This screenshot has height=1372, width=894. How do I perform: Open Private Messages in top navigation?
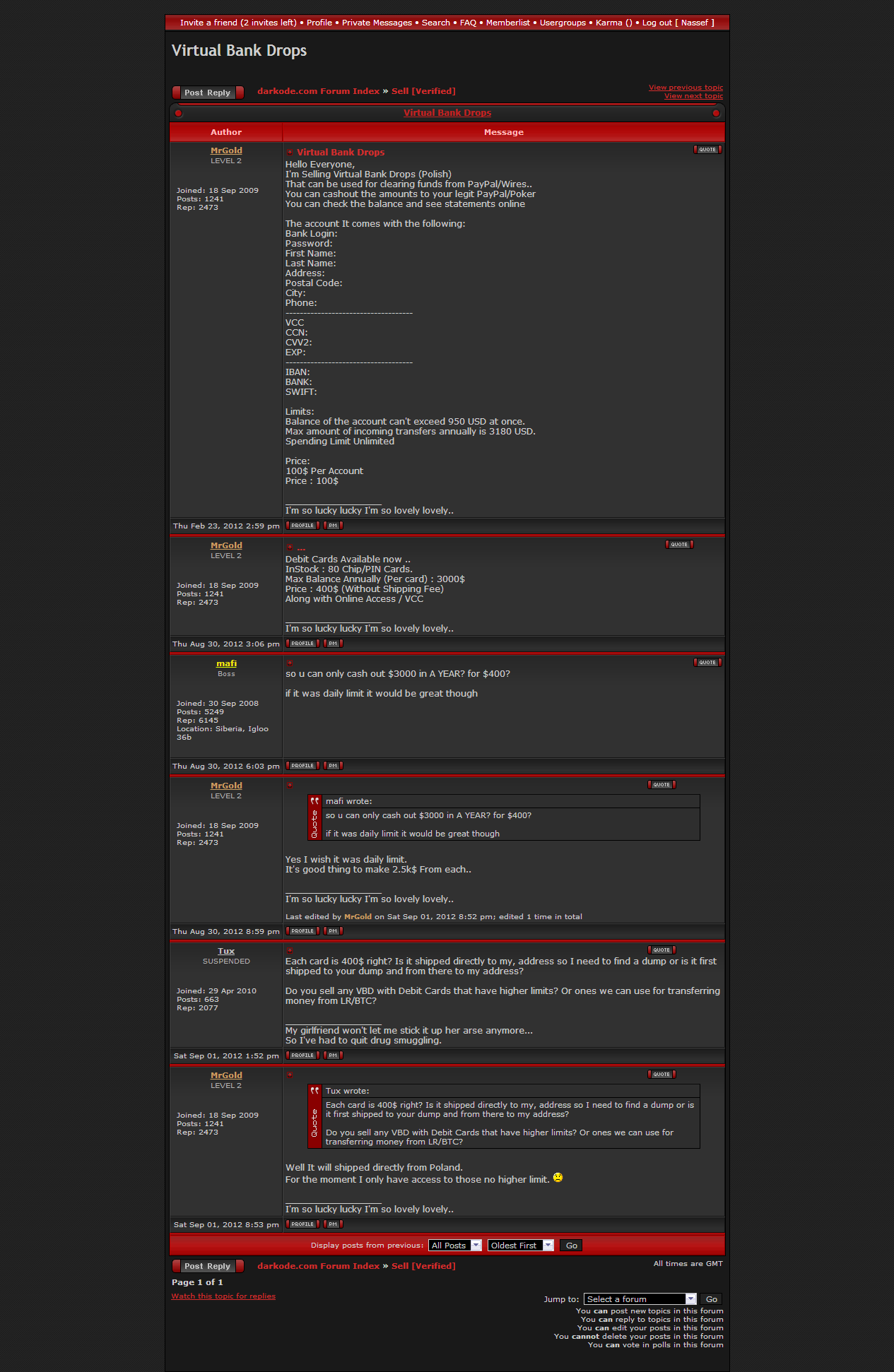[377, 23]
